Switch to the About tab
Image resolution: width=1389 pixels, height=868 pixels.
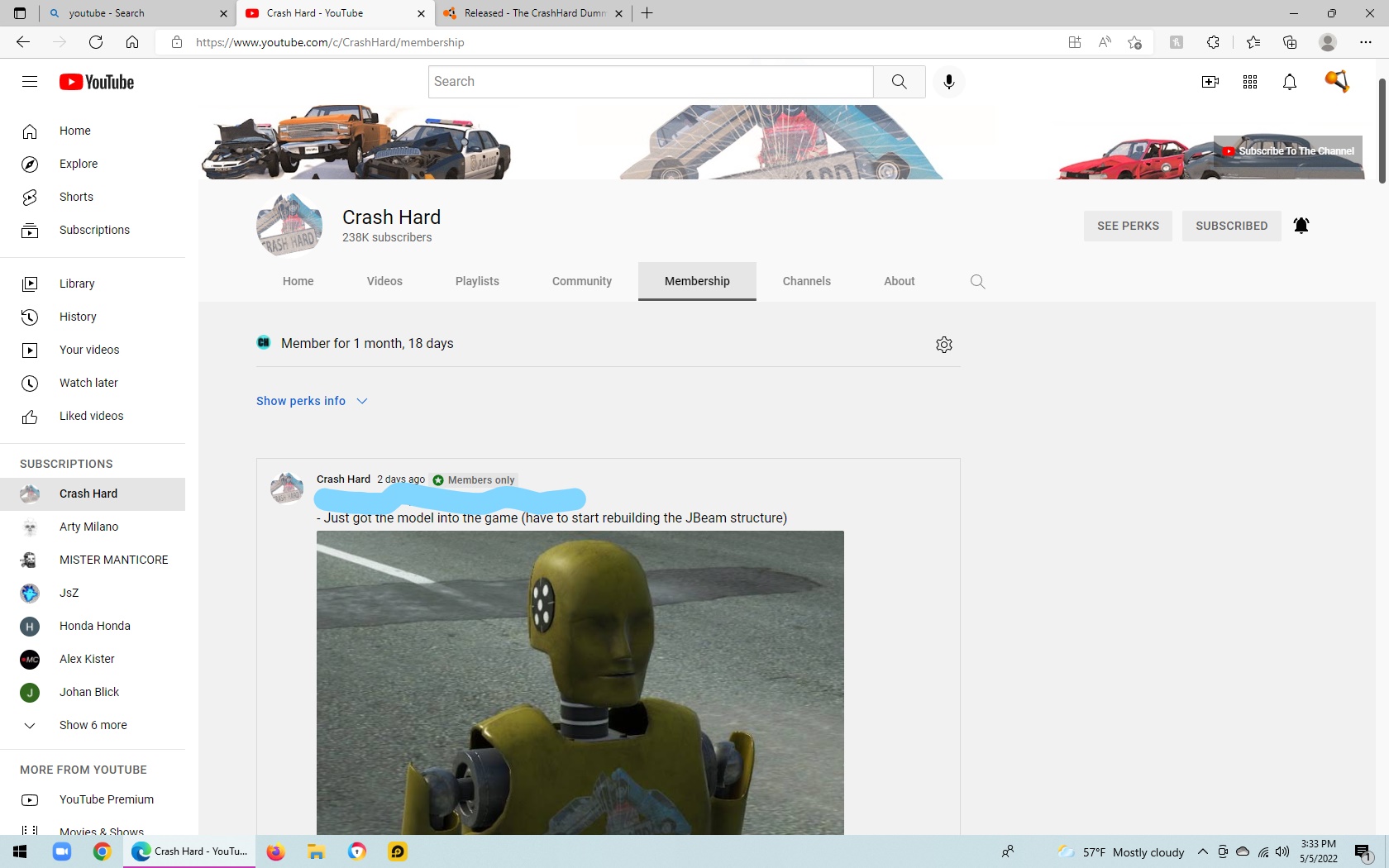click(900, 281)
